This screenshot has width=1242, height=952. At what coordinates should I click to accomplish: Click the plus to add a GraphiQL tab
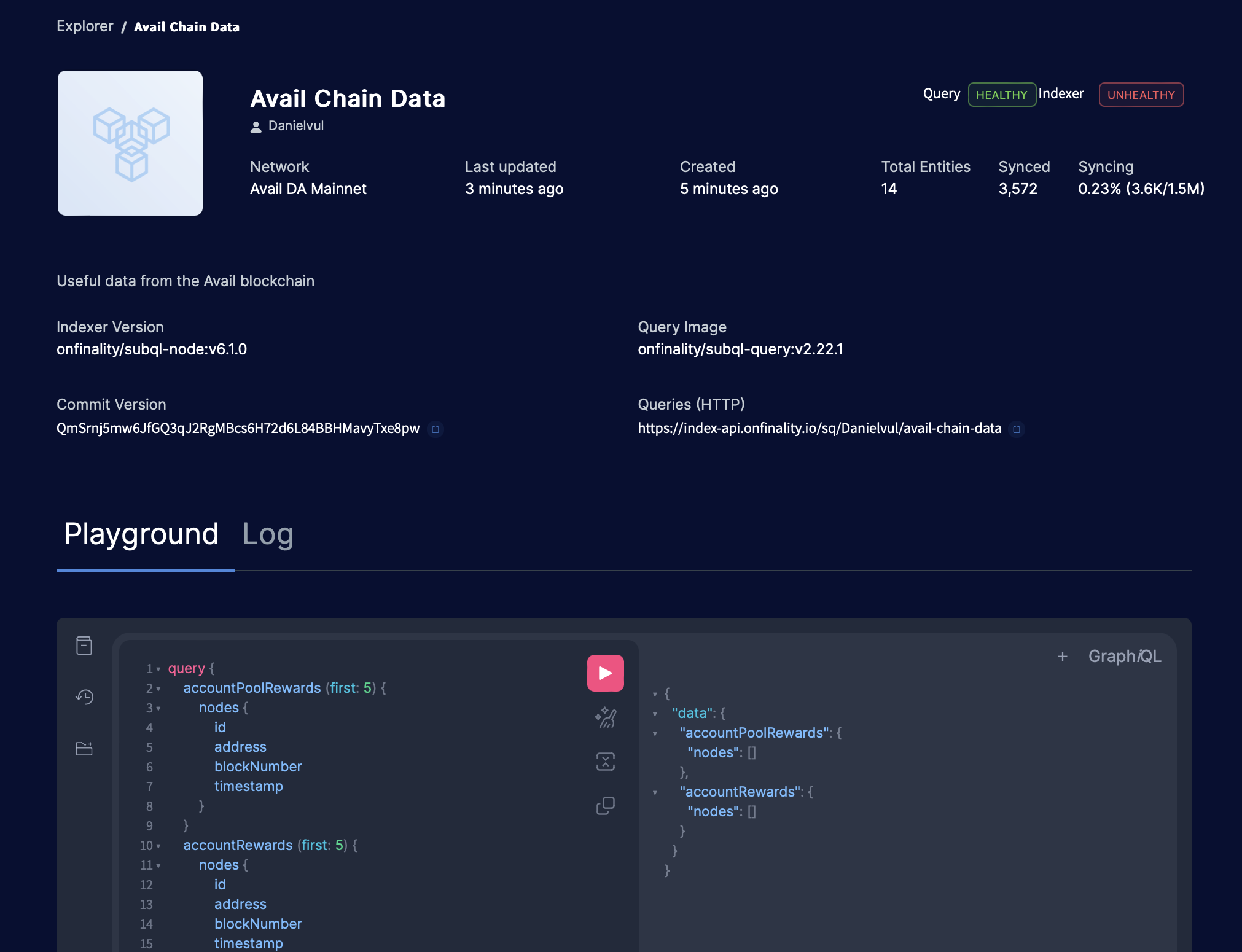tap(1063, 656)
